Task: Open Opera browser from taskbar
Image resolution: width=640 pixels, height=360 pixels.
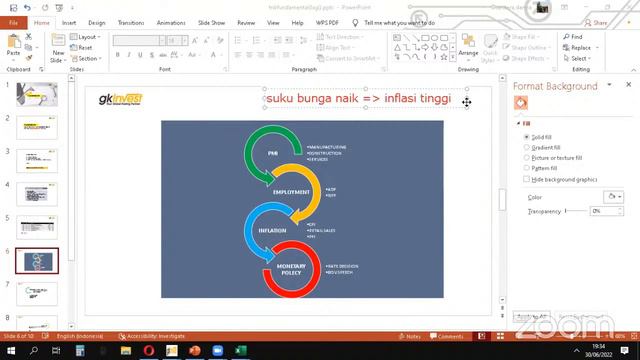Action: (x=149, y=351)
